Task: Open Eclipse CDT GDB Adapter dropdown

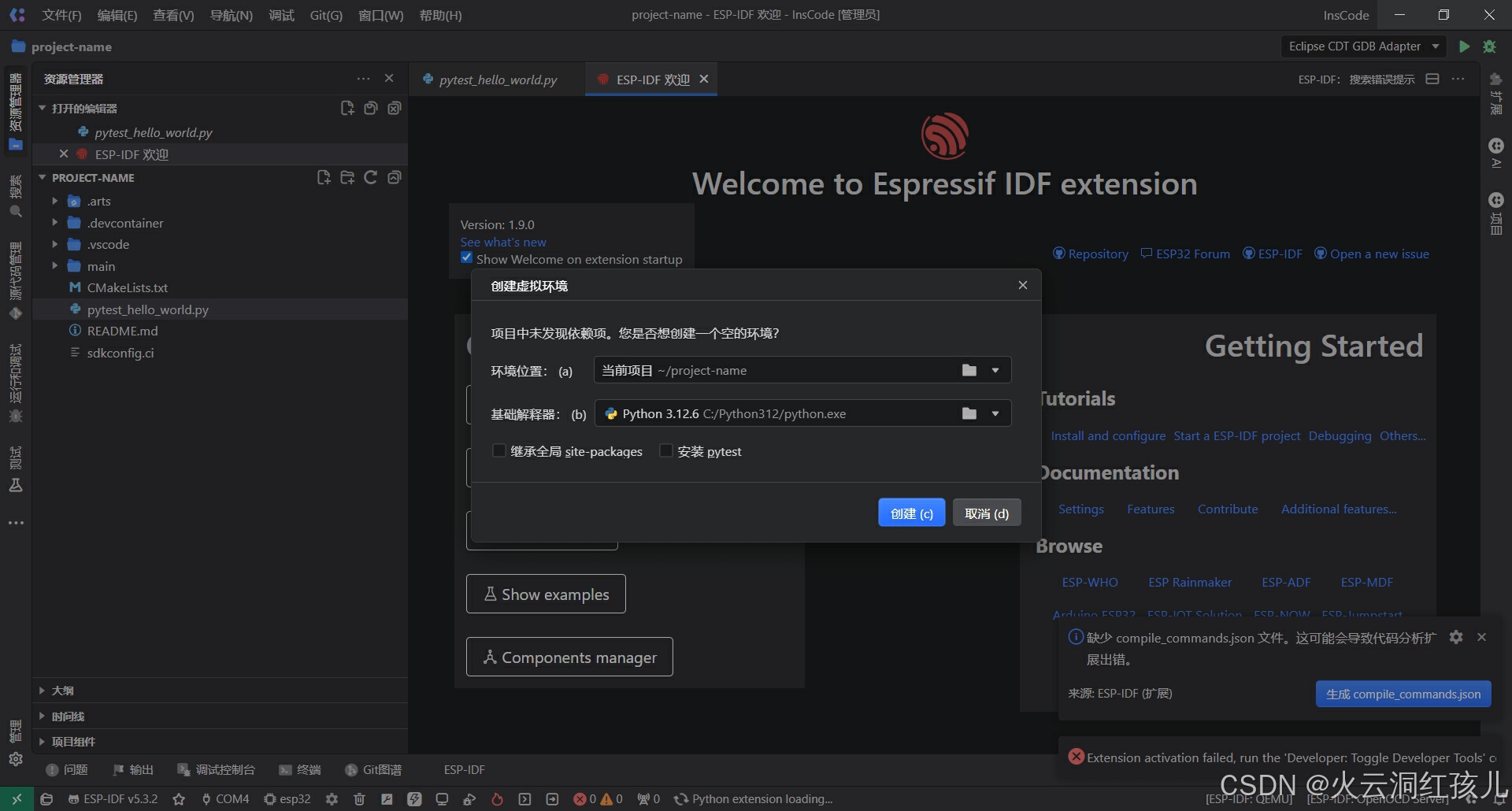Action: [x=1364, y=46]
